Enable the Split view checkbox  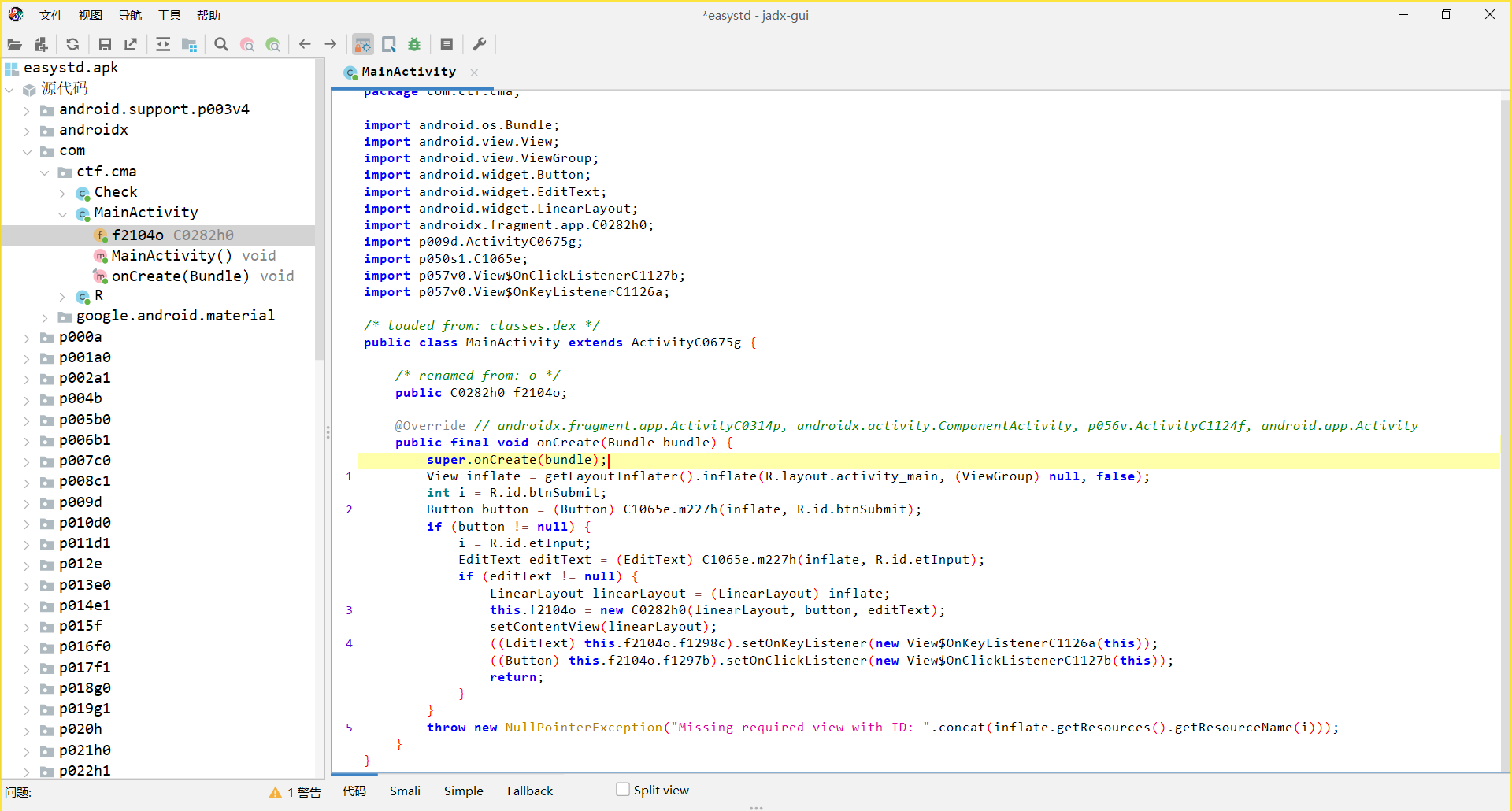pyautogui.click(x=623, y=789)
